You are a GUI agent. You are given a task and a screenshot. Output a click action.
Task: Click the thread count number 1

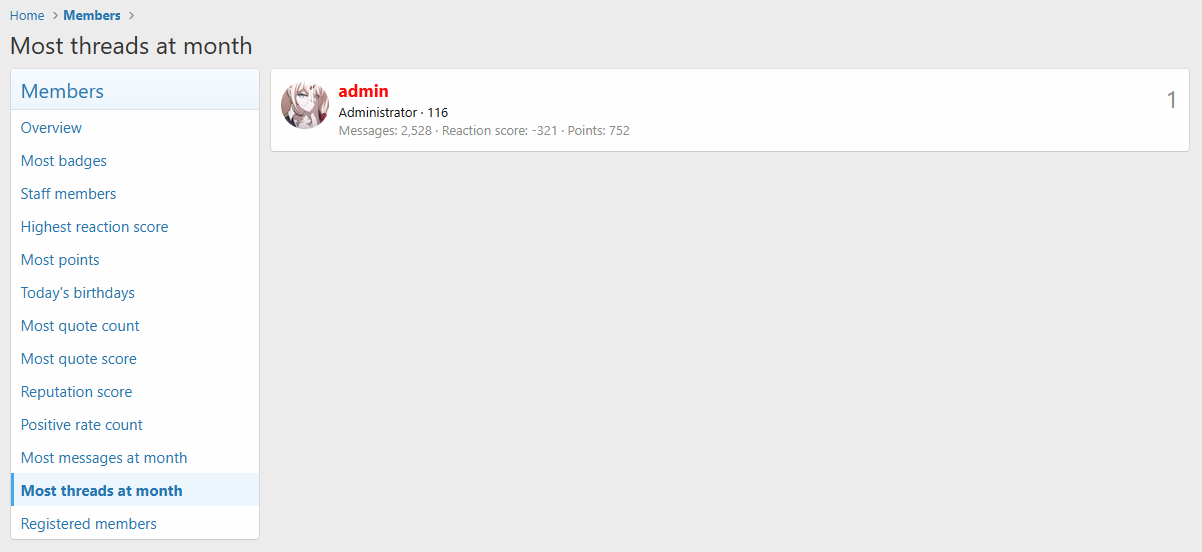pyautogui.click(x=1172, y=100)
